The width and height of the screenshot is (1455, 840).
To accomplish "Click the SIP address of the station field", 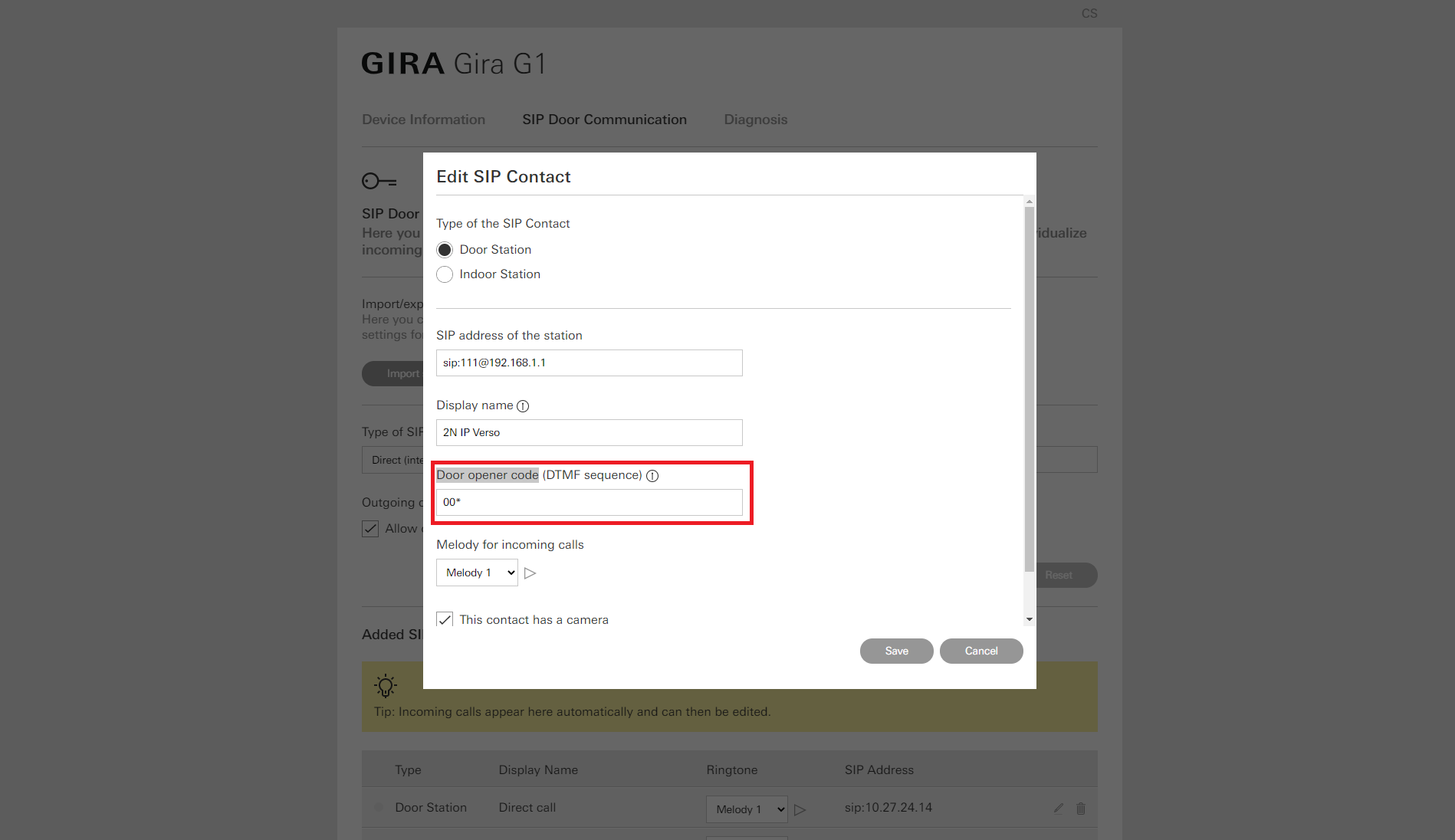I will coord(589,363).
